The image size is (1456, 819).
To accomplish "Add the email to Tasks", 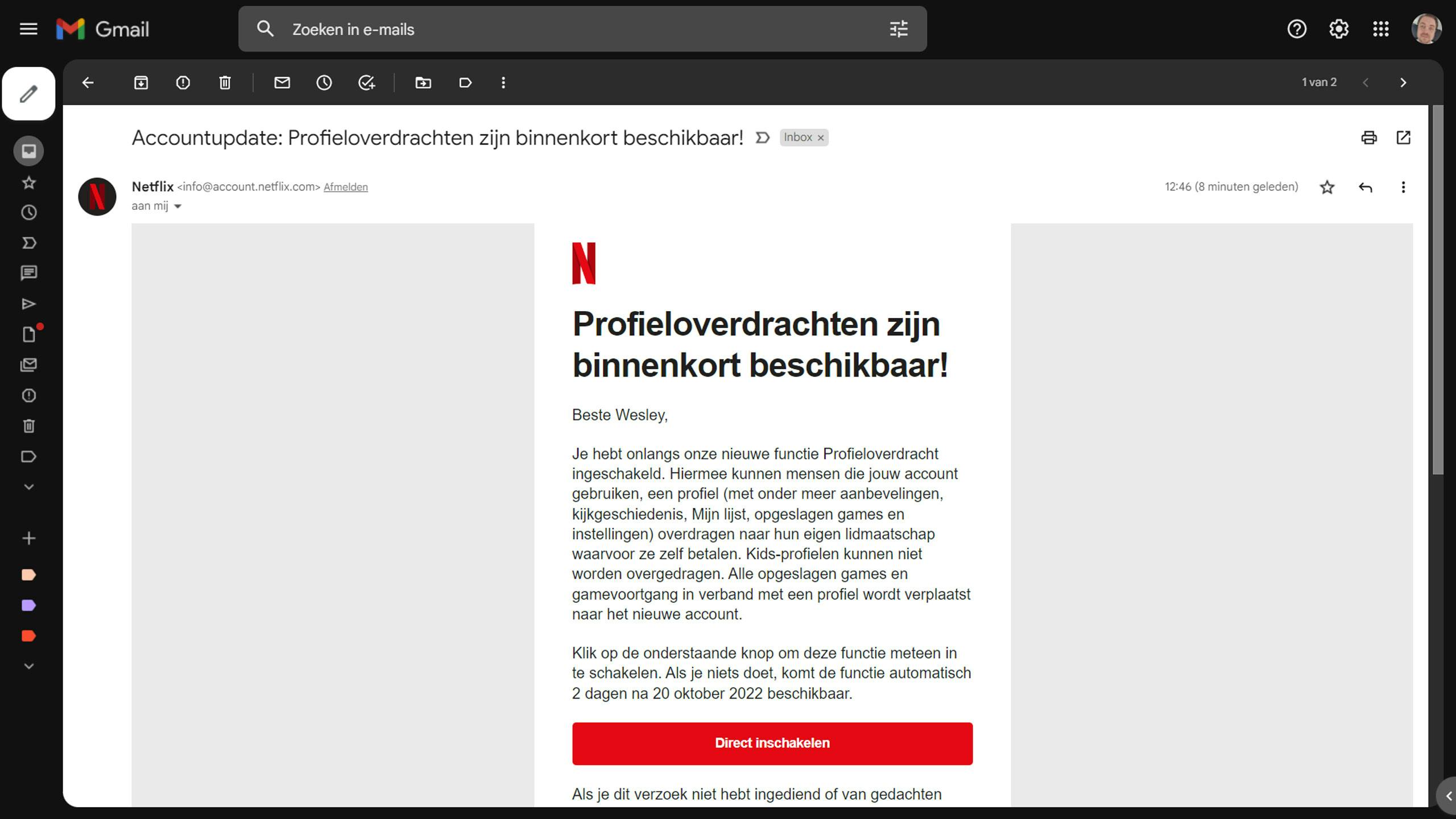I will tap(366, 83).
